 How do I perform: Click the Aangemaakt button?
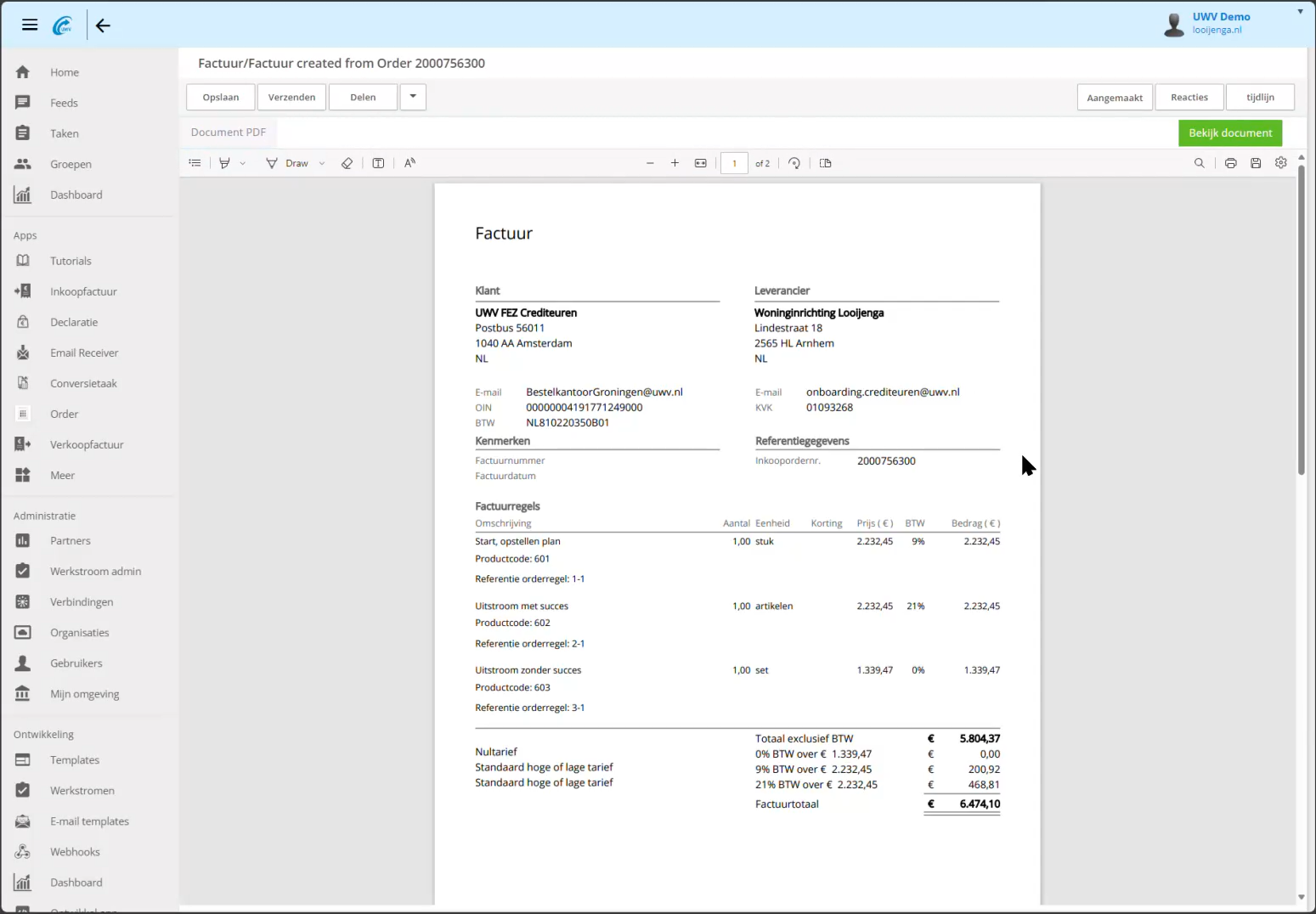coord(1115,98)
